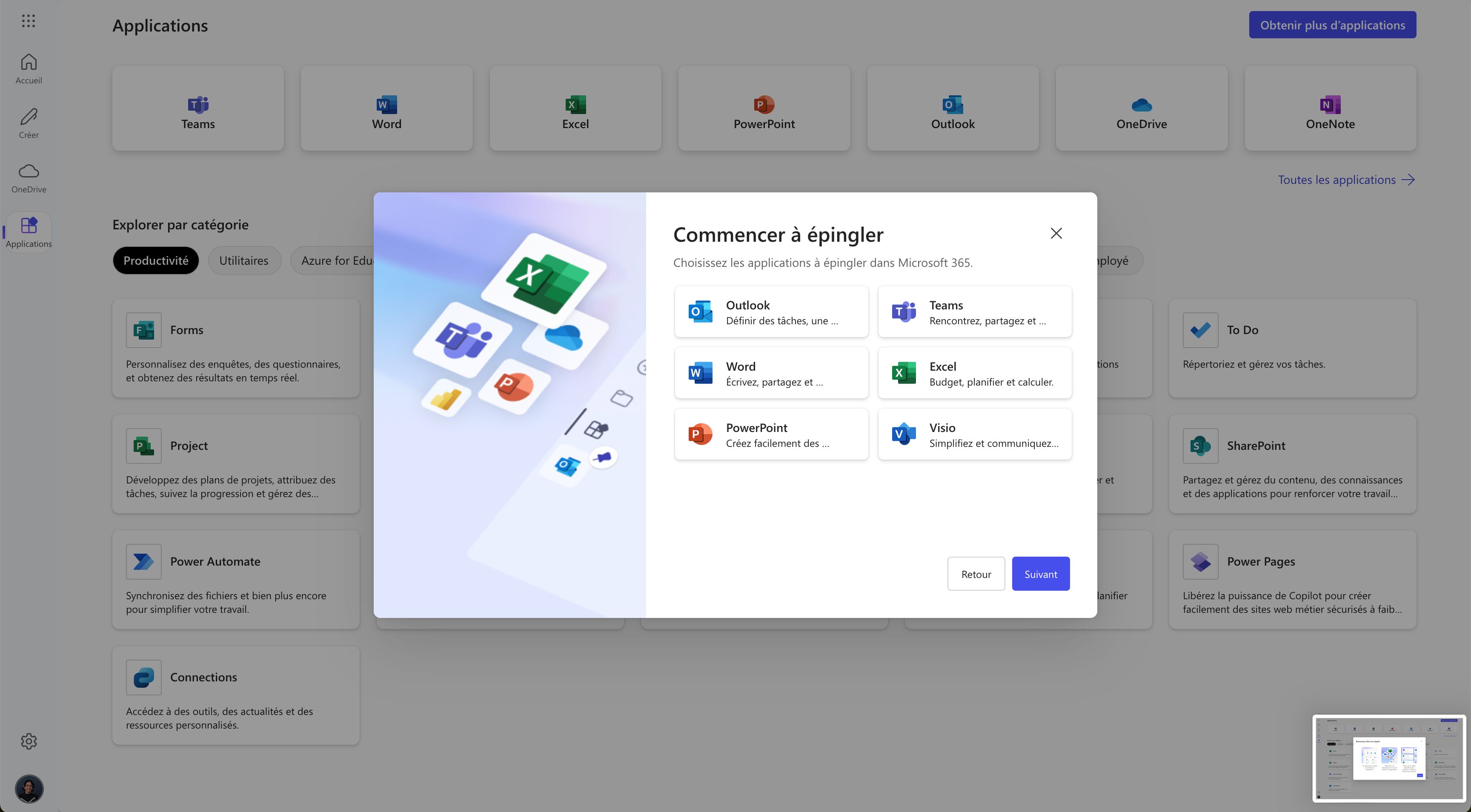Open the Power Pages app card
Screen dimensions: 1471x812
(1292, 580)
